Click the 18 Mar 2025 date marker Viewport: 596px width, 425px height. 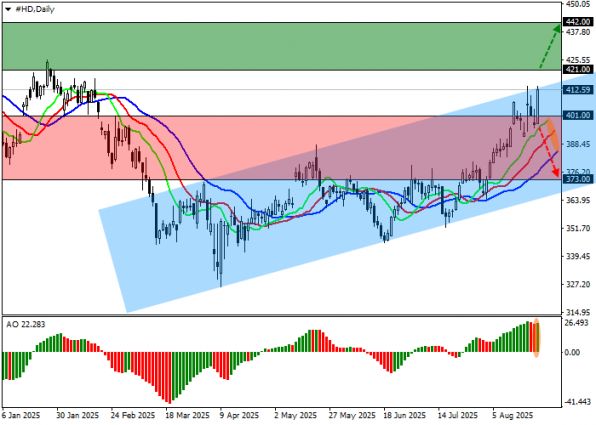click(x=187, y=415)
